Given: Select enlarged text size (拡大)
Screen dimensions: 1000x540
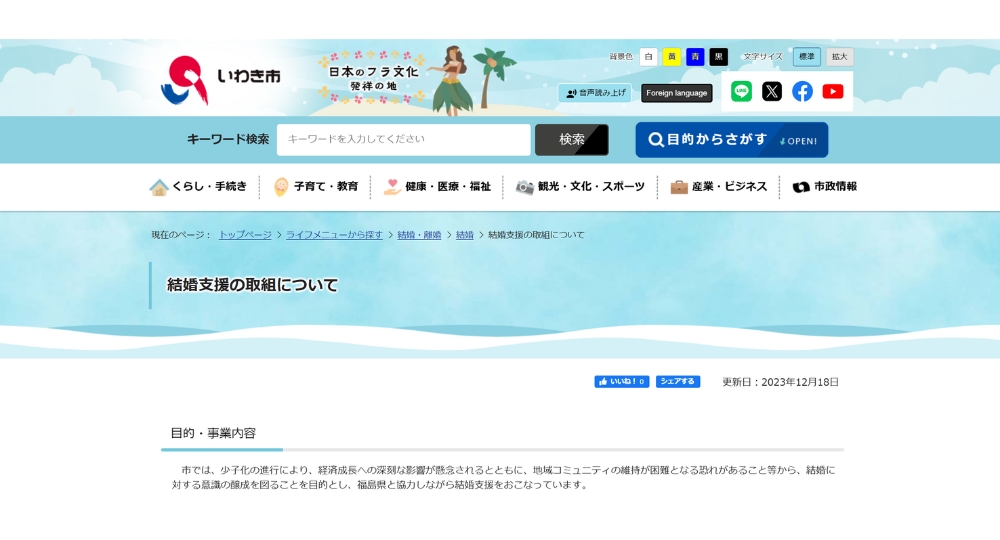Looking at the screenshot, I should pos(840,57).
